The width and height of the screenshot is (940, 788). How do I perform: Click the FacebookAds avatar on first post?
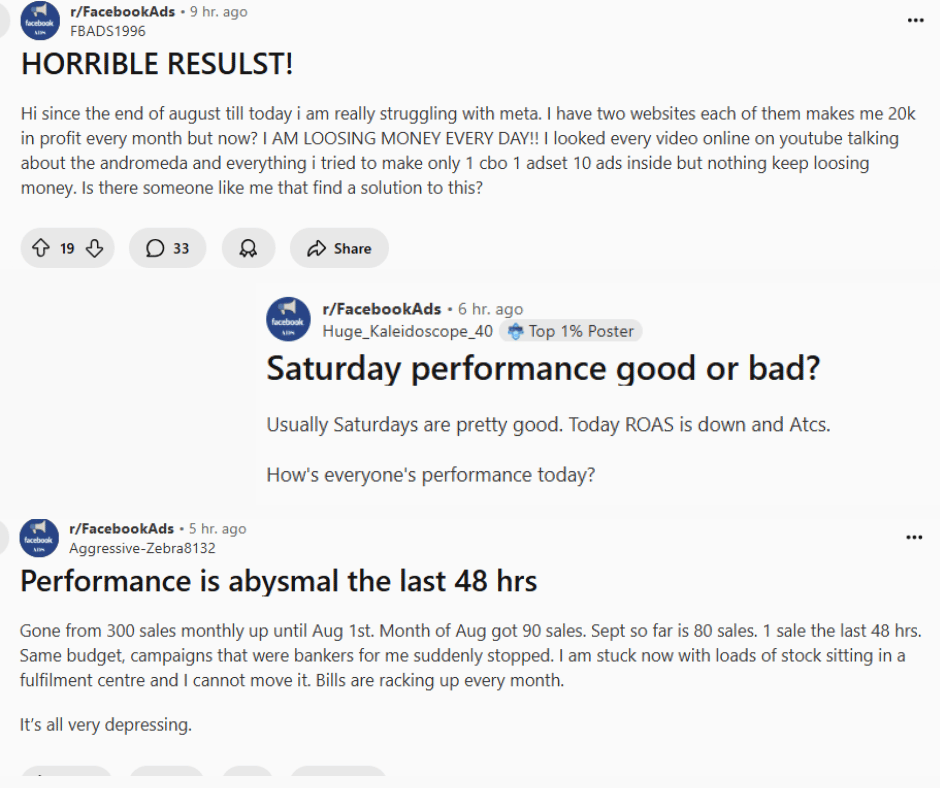click(40, 21)
